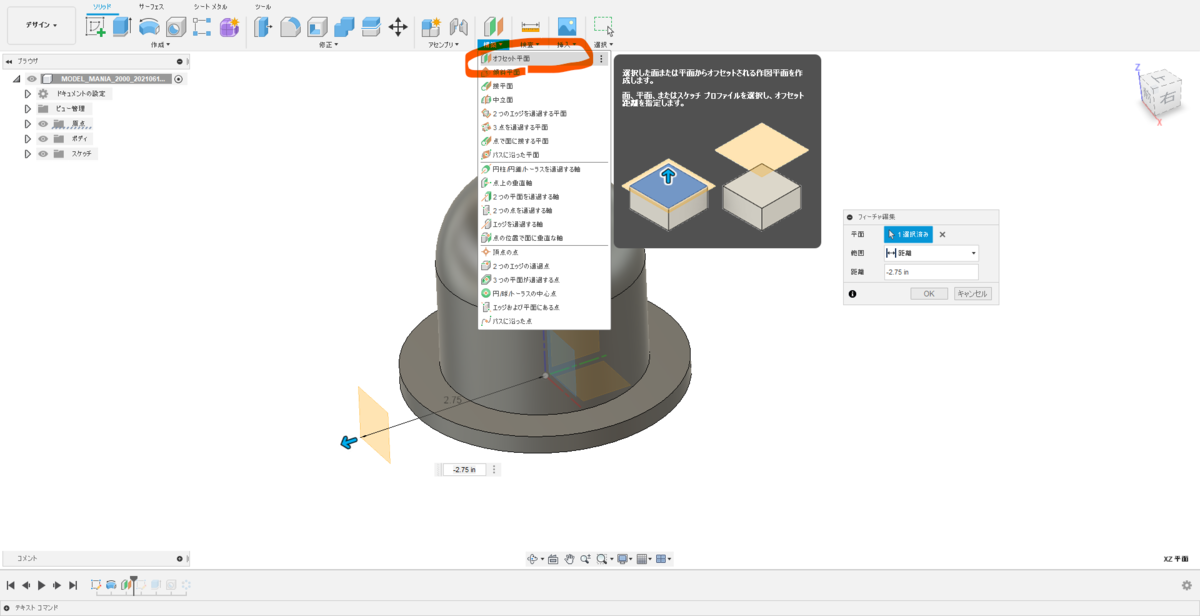
Task: Collapse the MODEL_MANIA root tree node
Action: pyautogui.click(x=17, y=79)
